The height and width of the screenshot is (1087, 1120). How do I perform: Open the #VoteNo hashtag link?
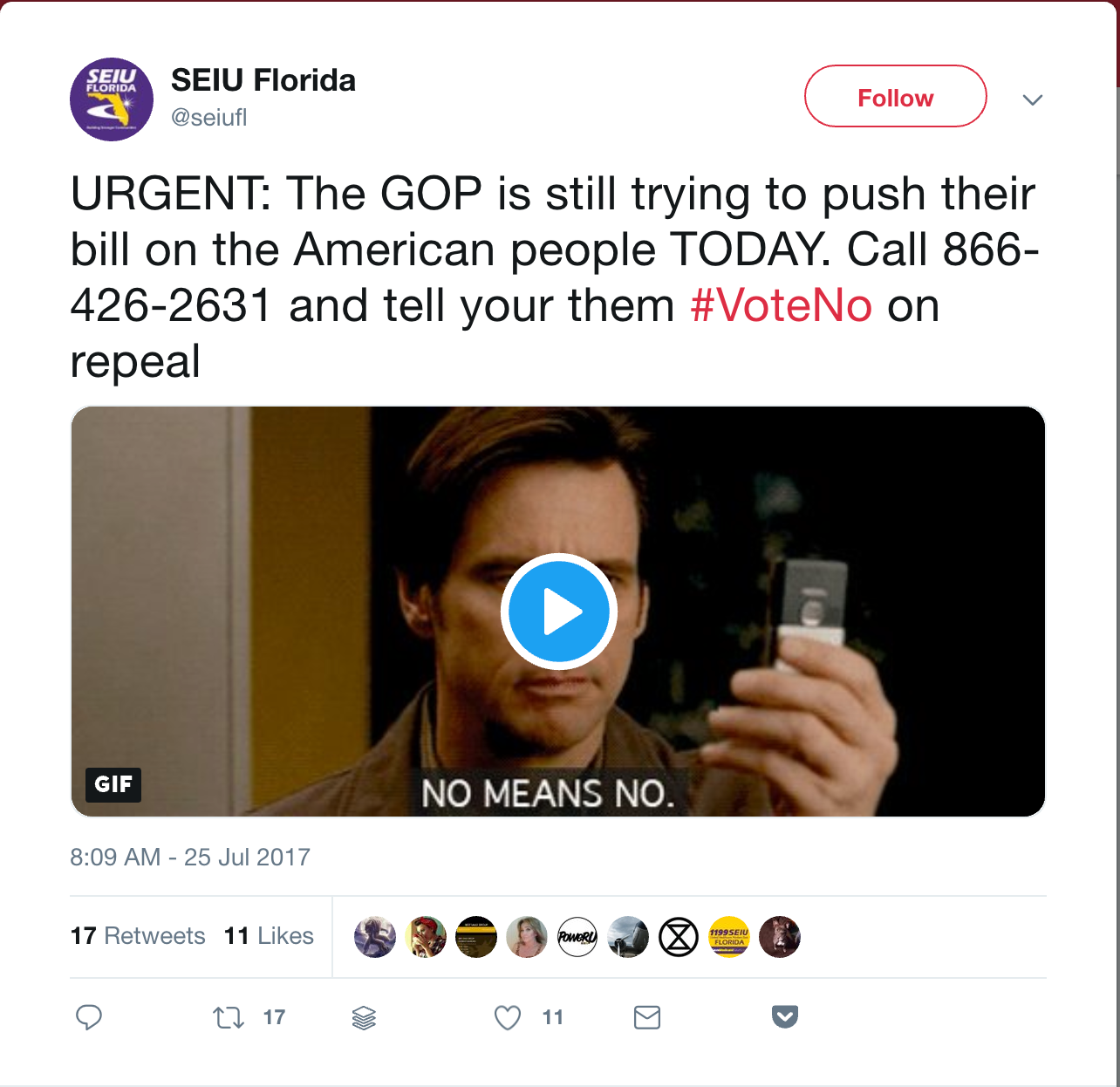(x=782, y=305)
